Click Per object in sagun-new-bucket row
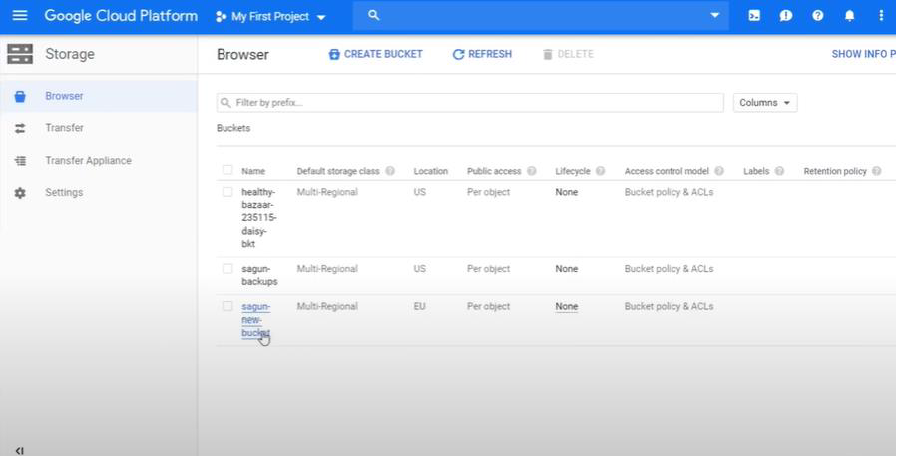This screenshot has width=898, height=456. (488, 306)
